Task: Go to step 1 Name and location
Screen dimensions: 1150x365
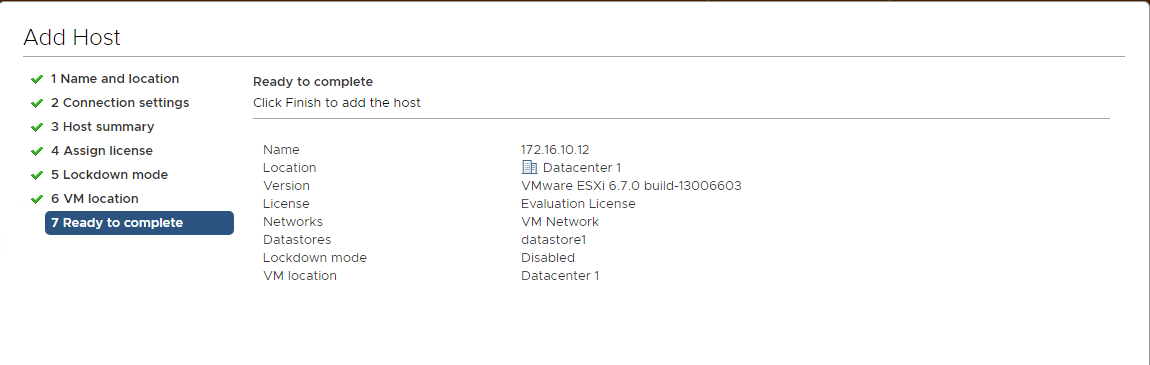Action: pyautogui.click(x=114, y=78)
